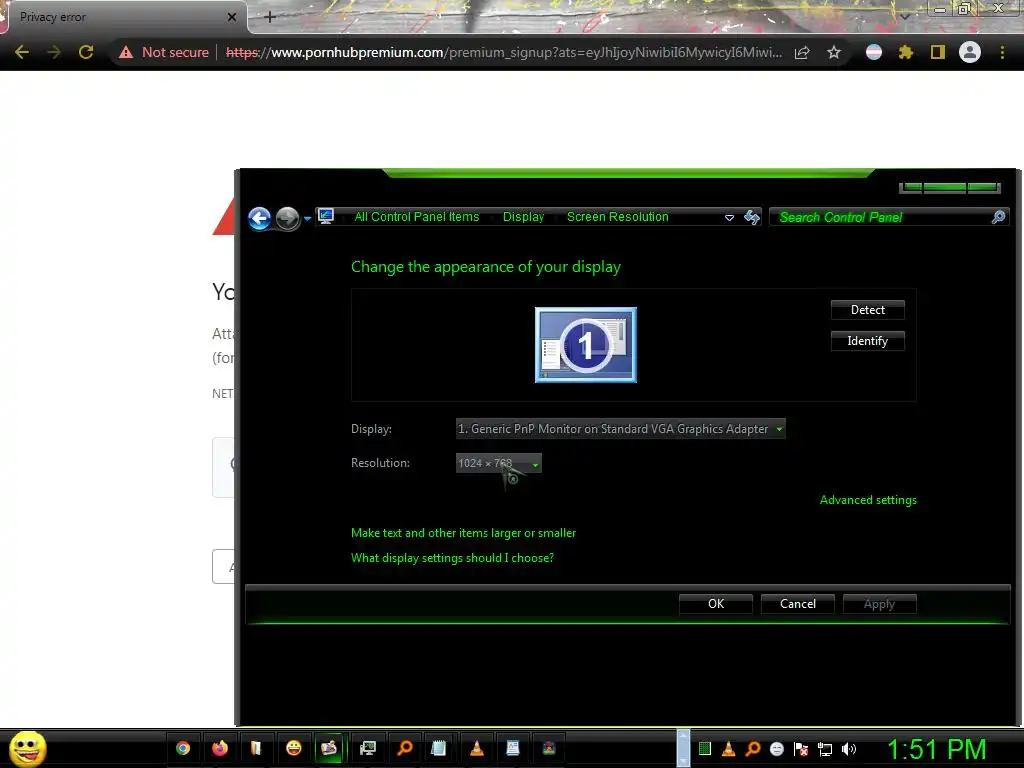Click the Control Panel monitor icon in address bar

point(326,216)
